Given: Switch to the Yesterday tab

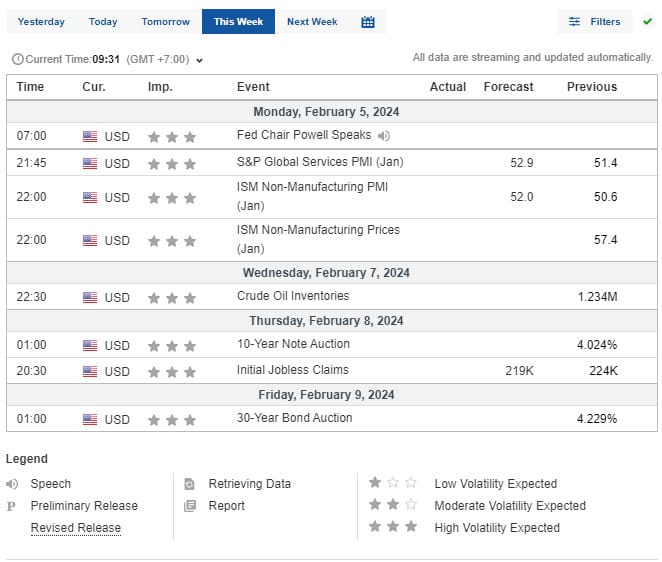Looking at the screenshot, I should [x=41, y=22].
